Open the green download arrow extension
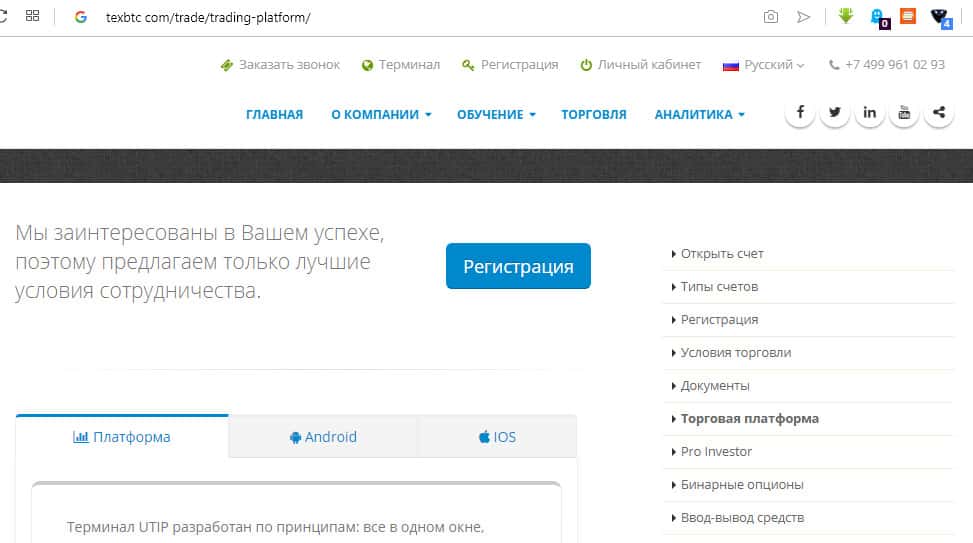973x543 pixels. point(845,16)
